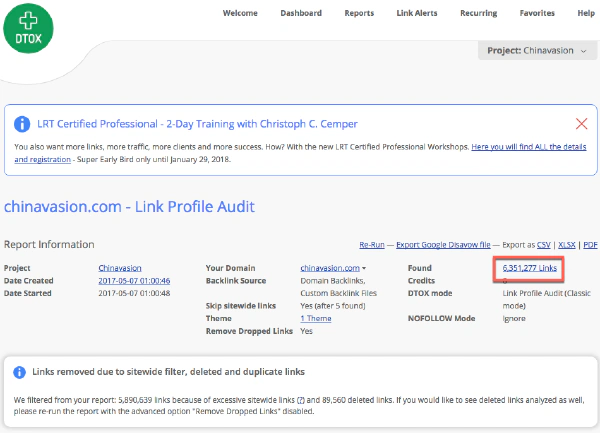The height and width of the screenshot is (433, 600).
Task: Export report as XLSX
Action: 566,245
